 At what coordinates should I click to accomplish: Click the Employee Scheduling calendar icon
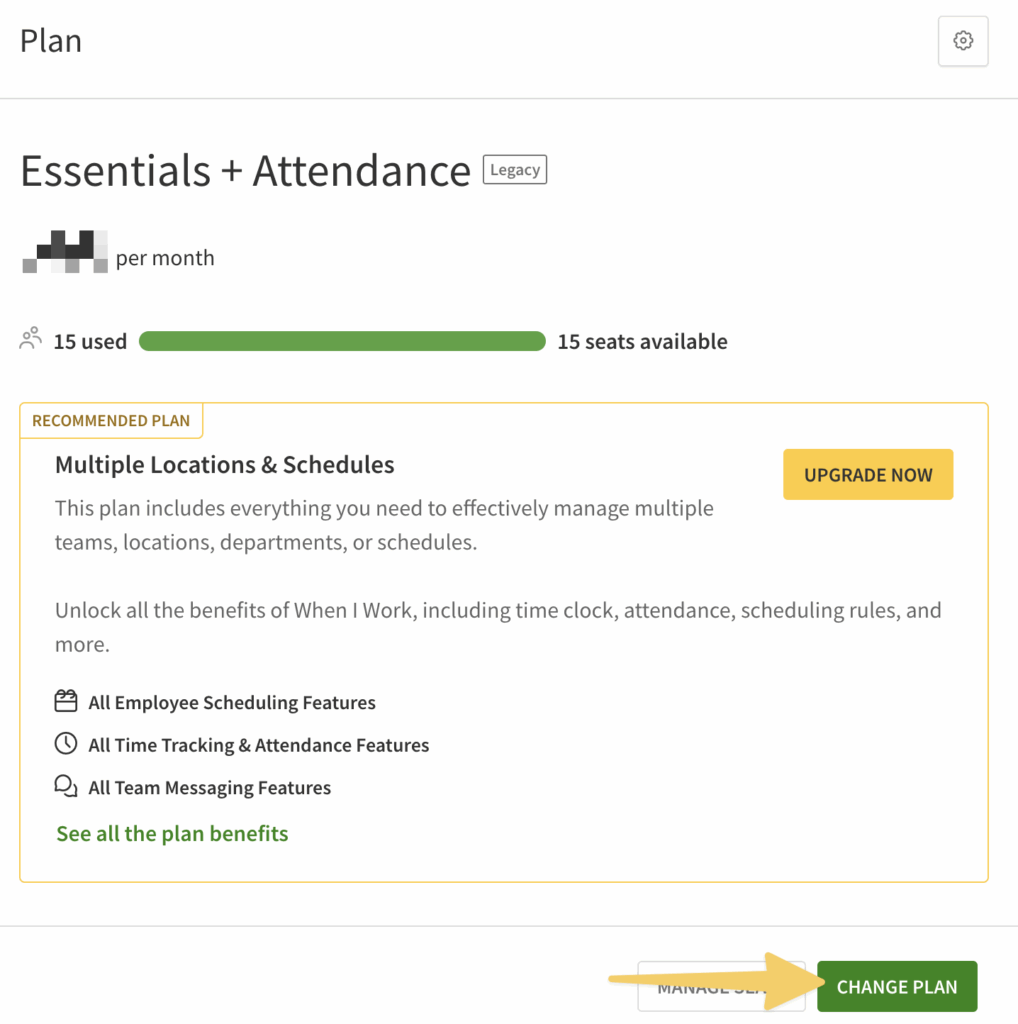[x=66, y=701]
